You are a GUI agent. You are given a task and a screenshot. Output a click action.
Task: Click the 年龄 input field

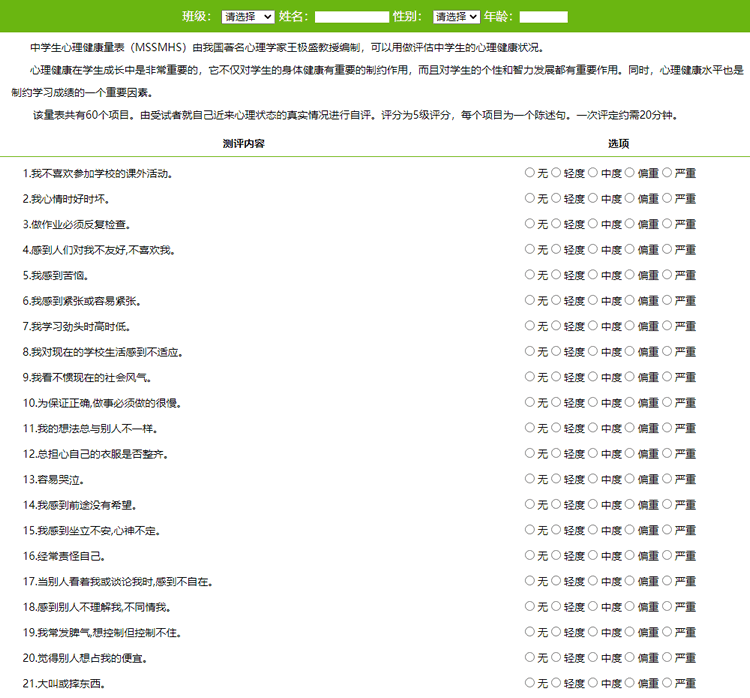pyautogui.click(x=544, y=17)
